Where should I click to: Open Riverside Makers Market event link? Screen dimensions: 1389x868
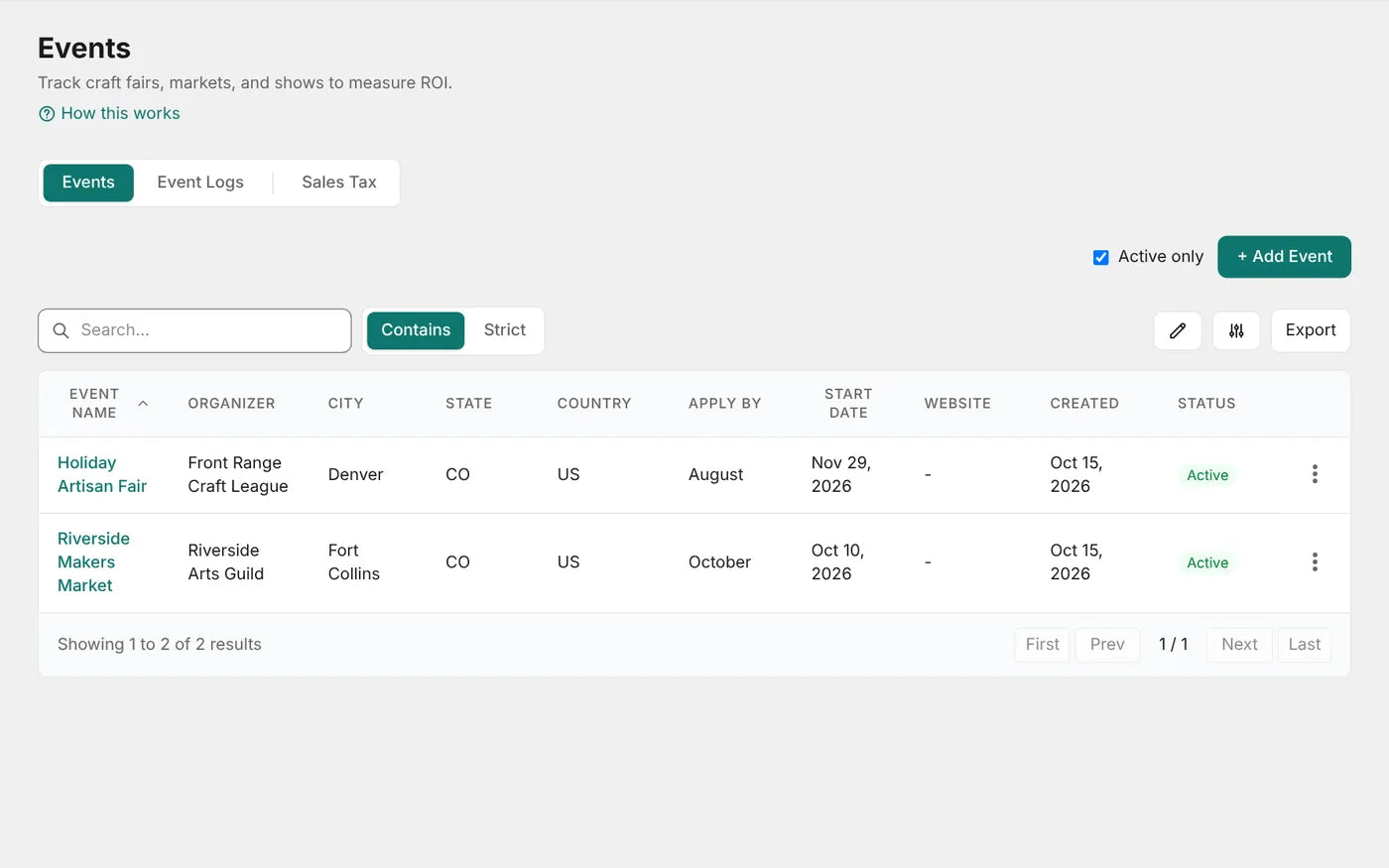93,561
